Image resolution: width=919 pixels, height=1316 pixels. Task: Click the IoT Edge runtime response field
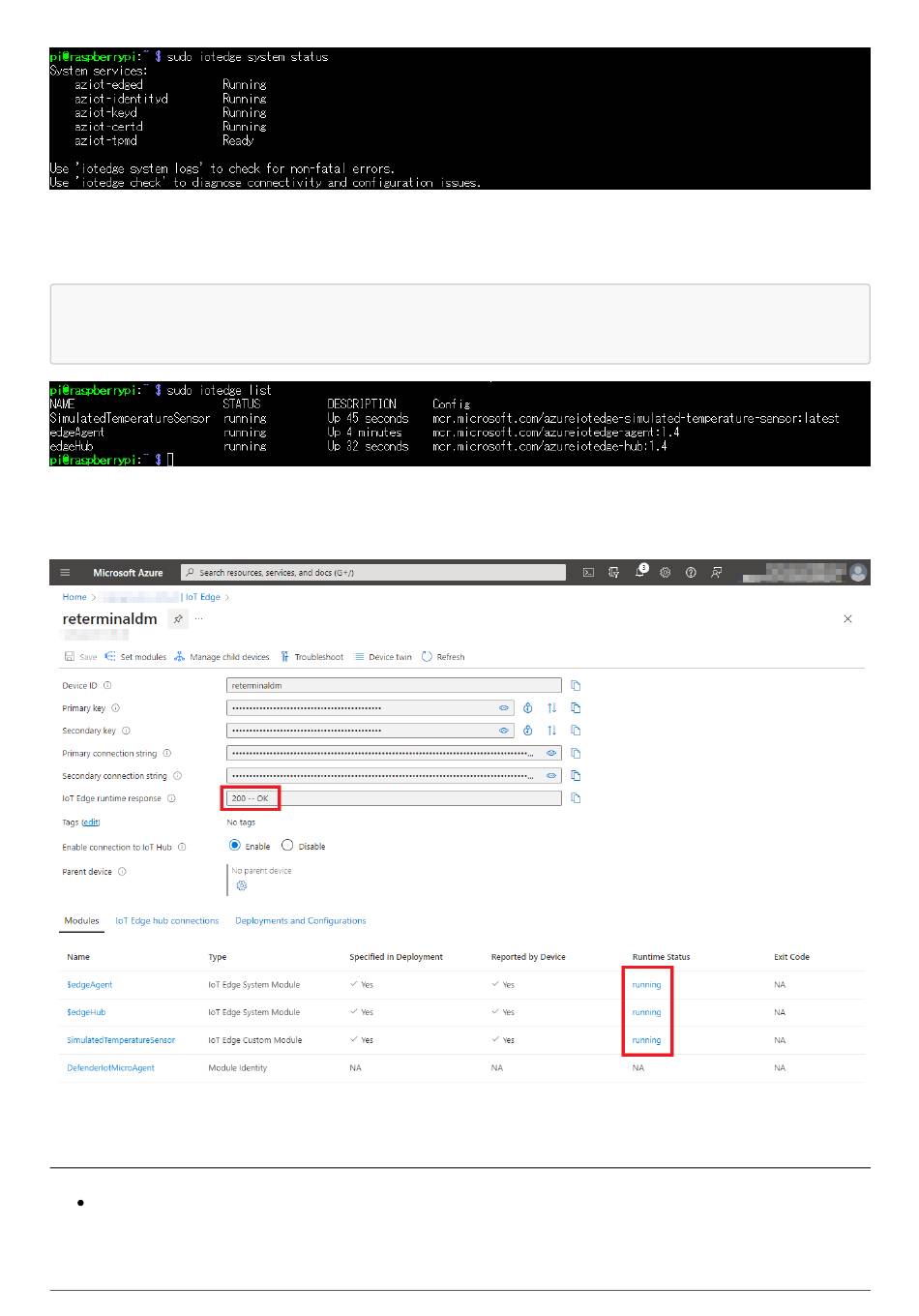pyautogui.click(x=394, y=798)
